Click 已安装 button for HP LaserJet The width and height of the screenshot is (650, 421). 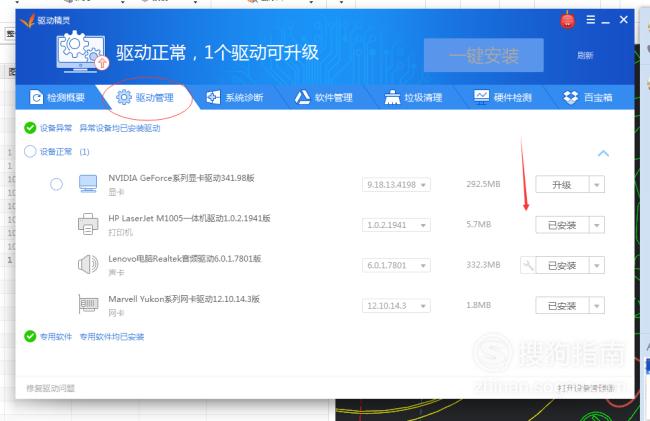click(562, 225)
